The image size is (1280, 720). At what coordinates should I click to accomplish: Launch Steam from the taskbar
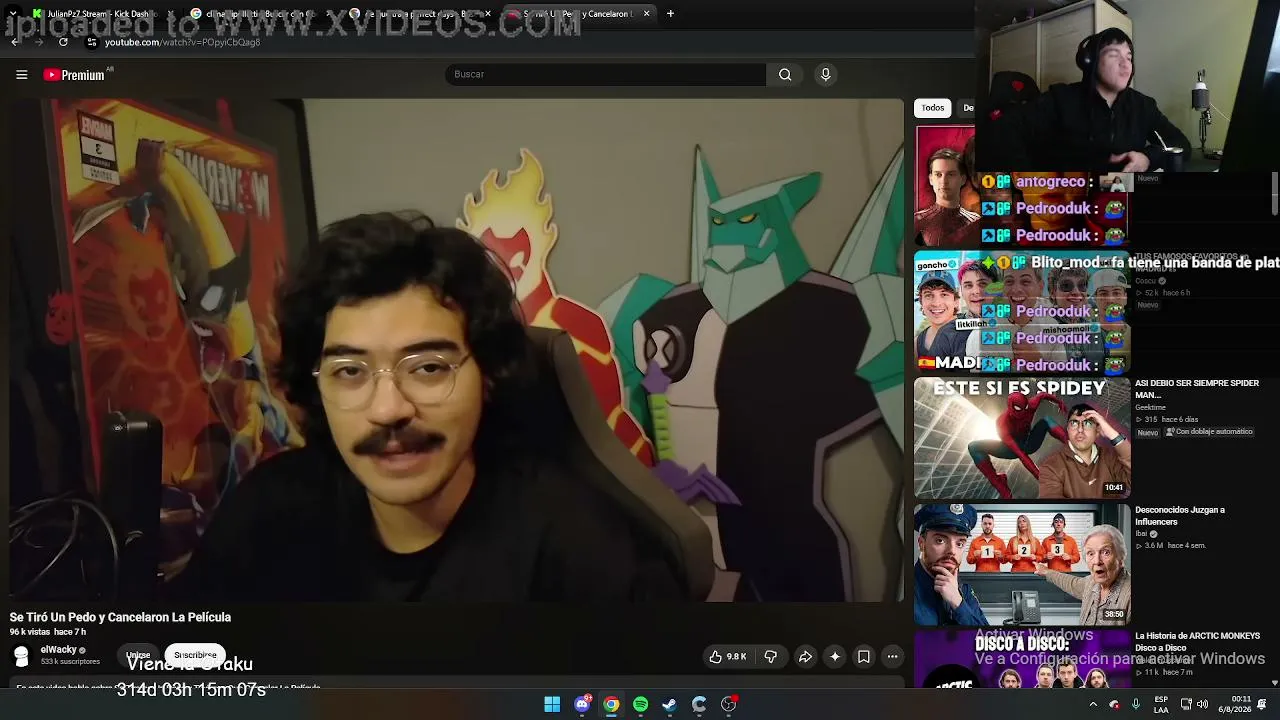click(x=670, y=705)
